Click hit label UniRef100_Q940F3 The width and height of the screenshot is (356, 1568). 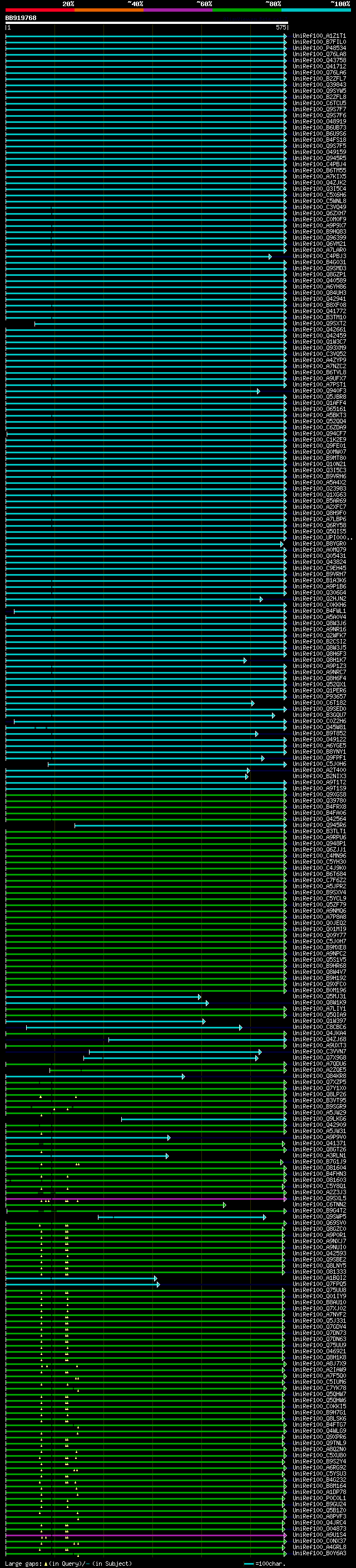click(x=319, y=390)
